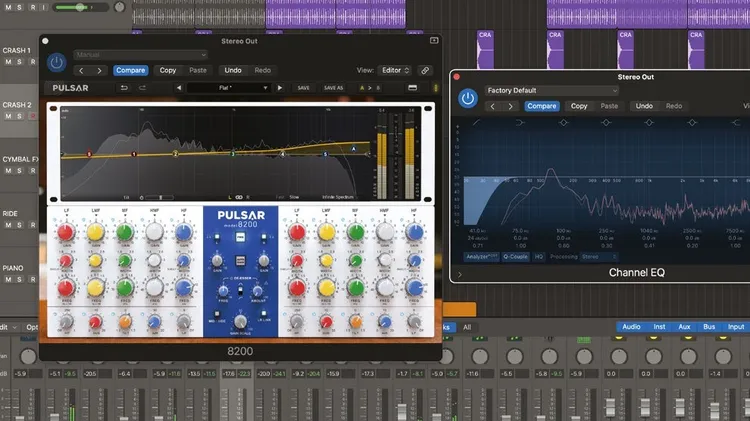Click EQ node 3 on the Pulsar curve
750x421 pixels.
233,154
